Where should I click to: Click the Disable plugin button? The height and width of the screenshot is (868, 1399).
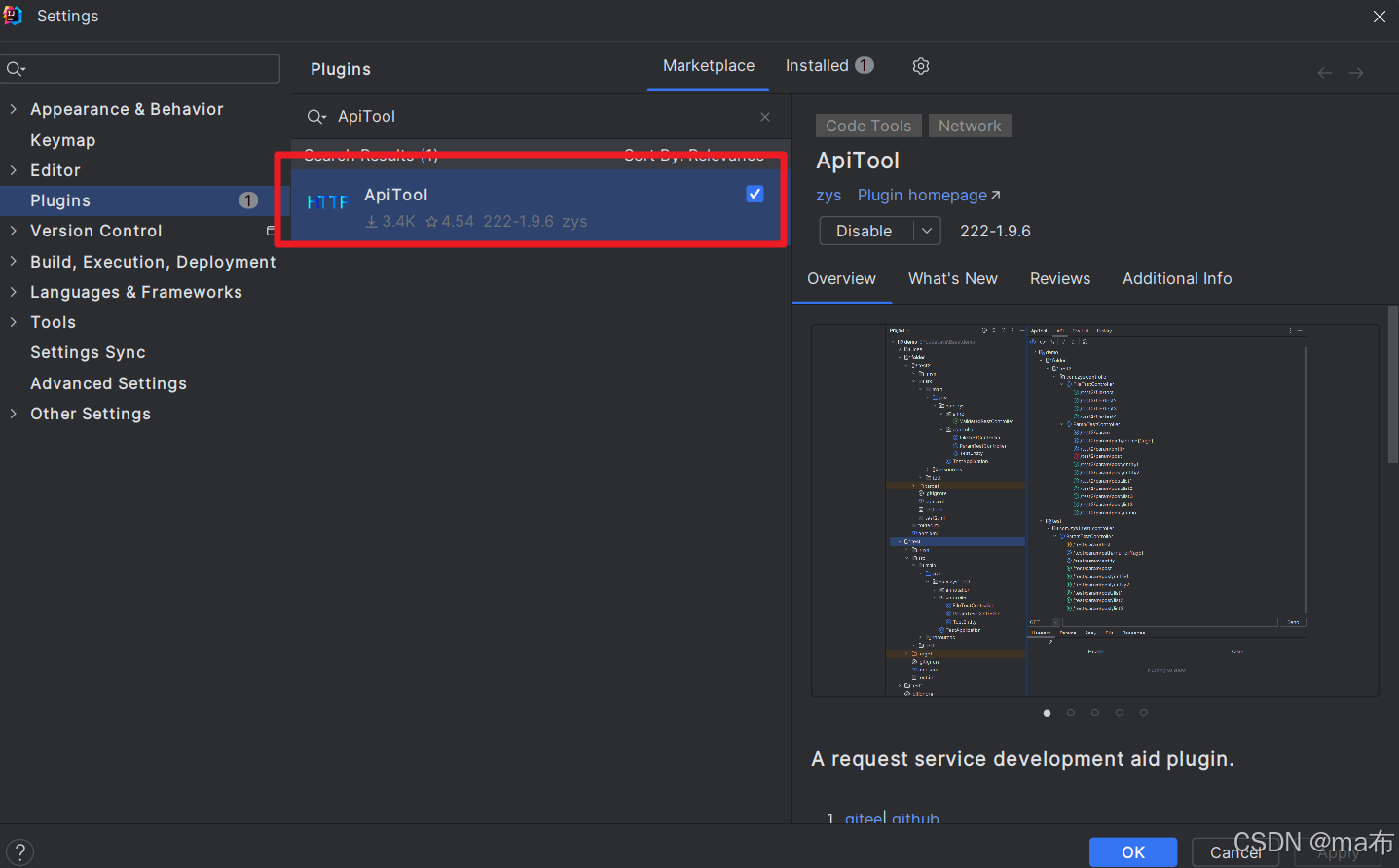pos(866,231)
